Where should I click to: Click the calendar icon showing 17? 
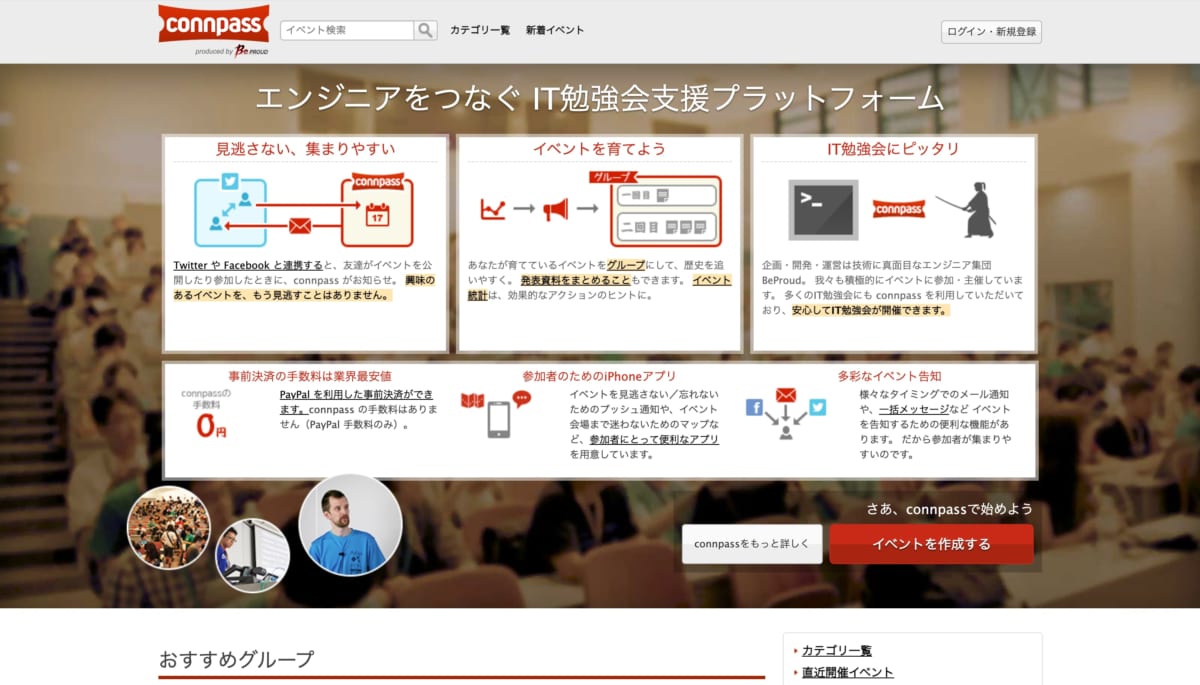[377, 214]
